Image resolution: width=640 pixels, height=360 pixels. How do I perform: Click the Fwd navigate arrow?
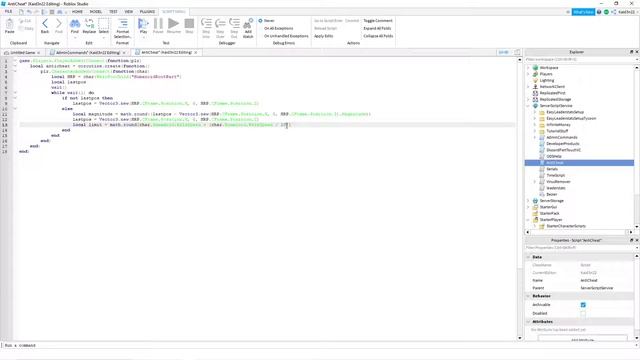click(x=59, y=25)
